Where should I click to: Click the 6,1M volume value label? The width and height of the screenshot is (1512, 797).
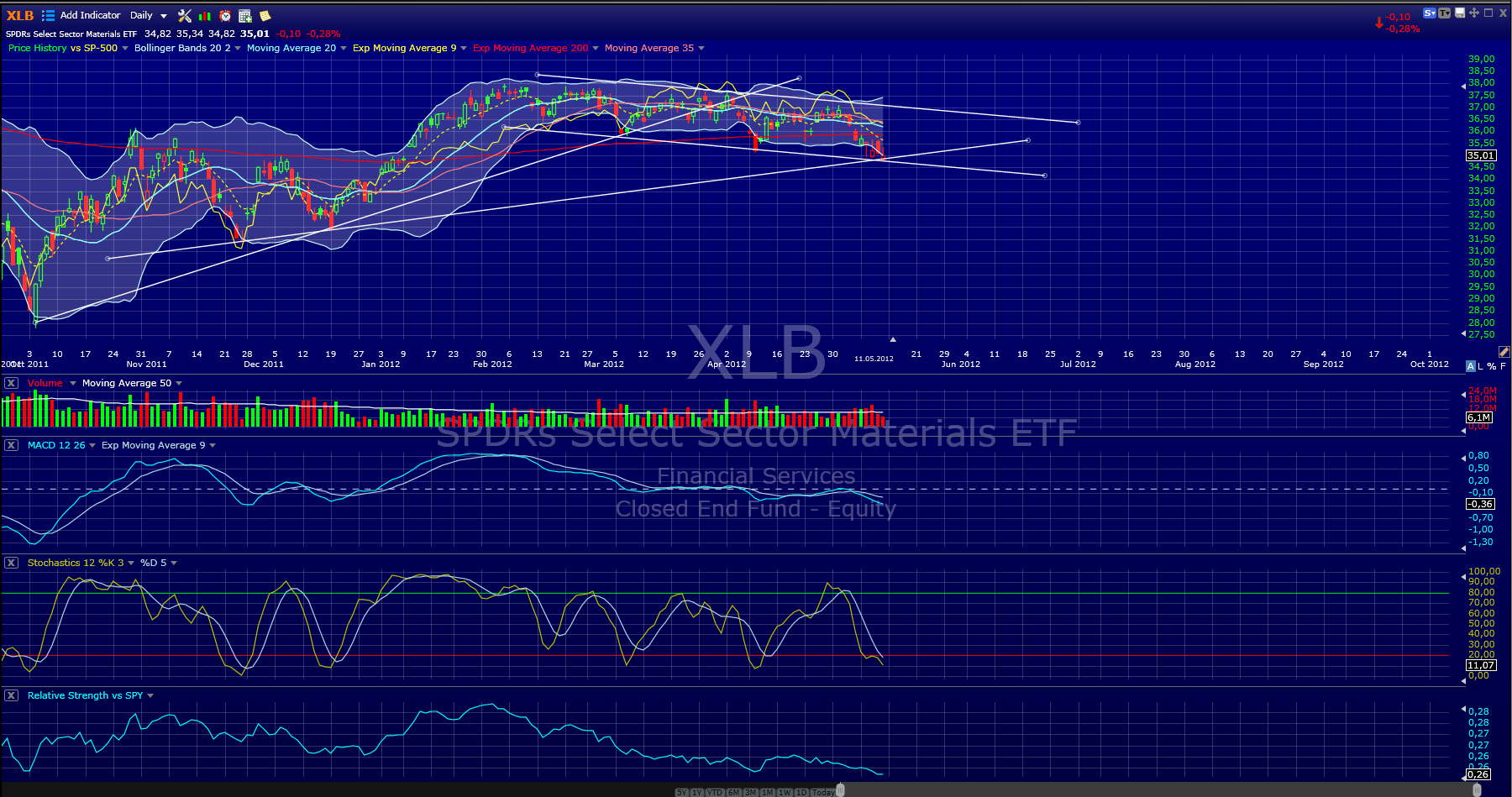pos(1479,417)
